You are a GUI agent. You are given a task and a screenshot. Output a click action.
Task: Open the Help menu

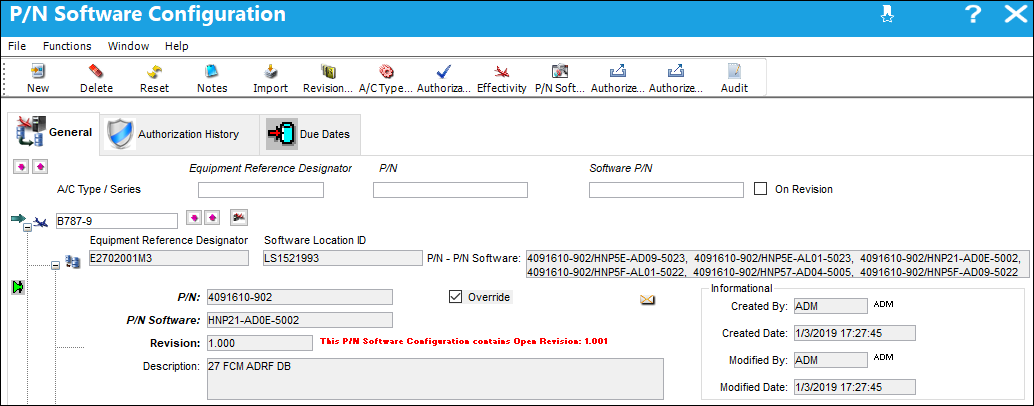[x=177, y=46]
